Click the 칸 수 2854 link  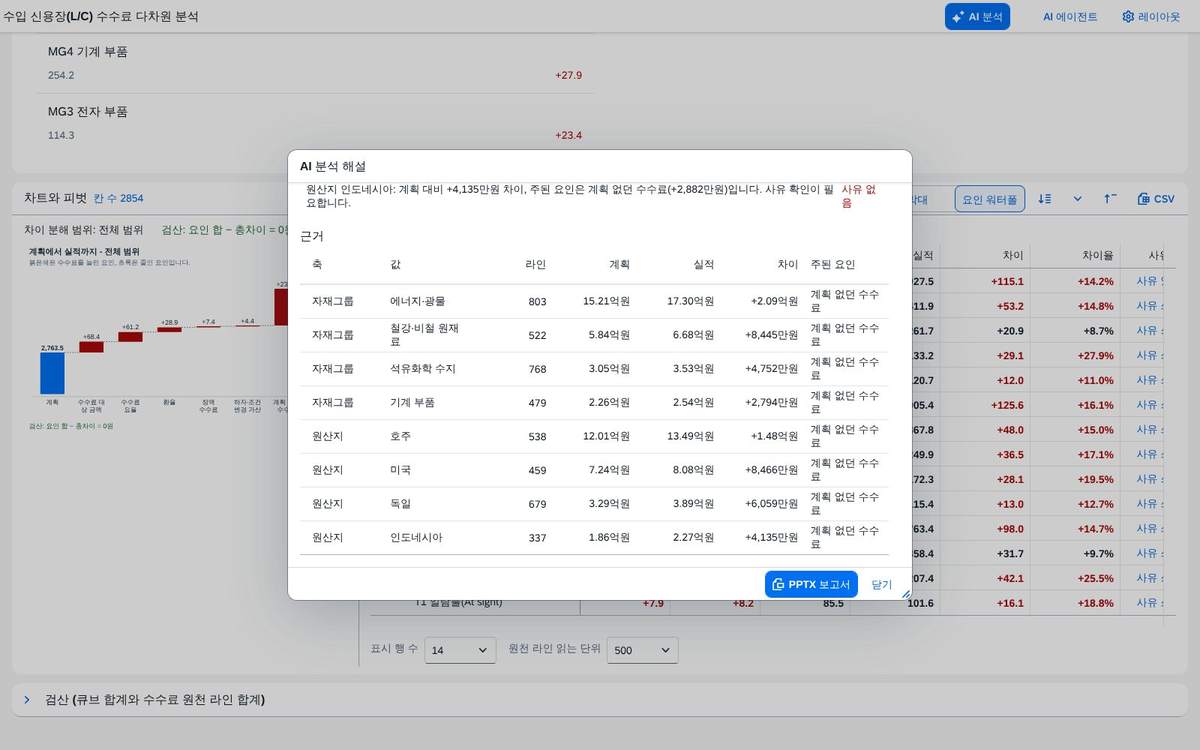pos(118,198)
